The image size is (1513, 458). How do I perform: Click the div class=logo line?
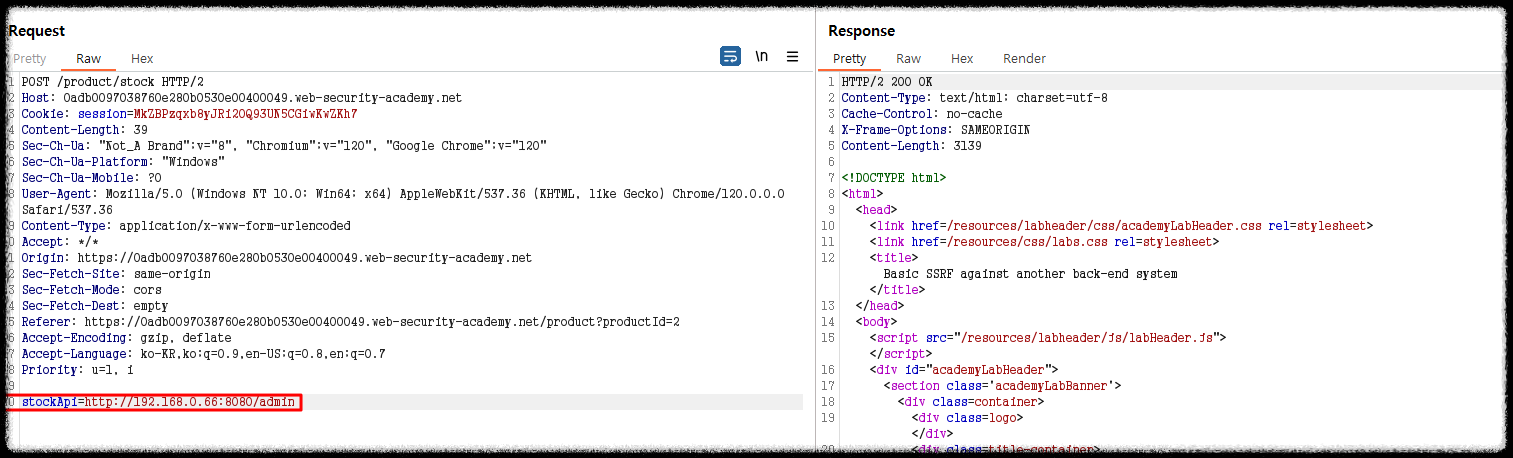[967, 418]
